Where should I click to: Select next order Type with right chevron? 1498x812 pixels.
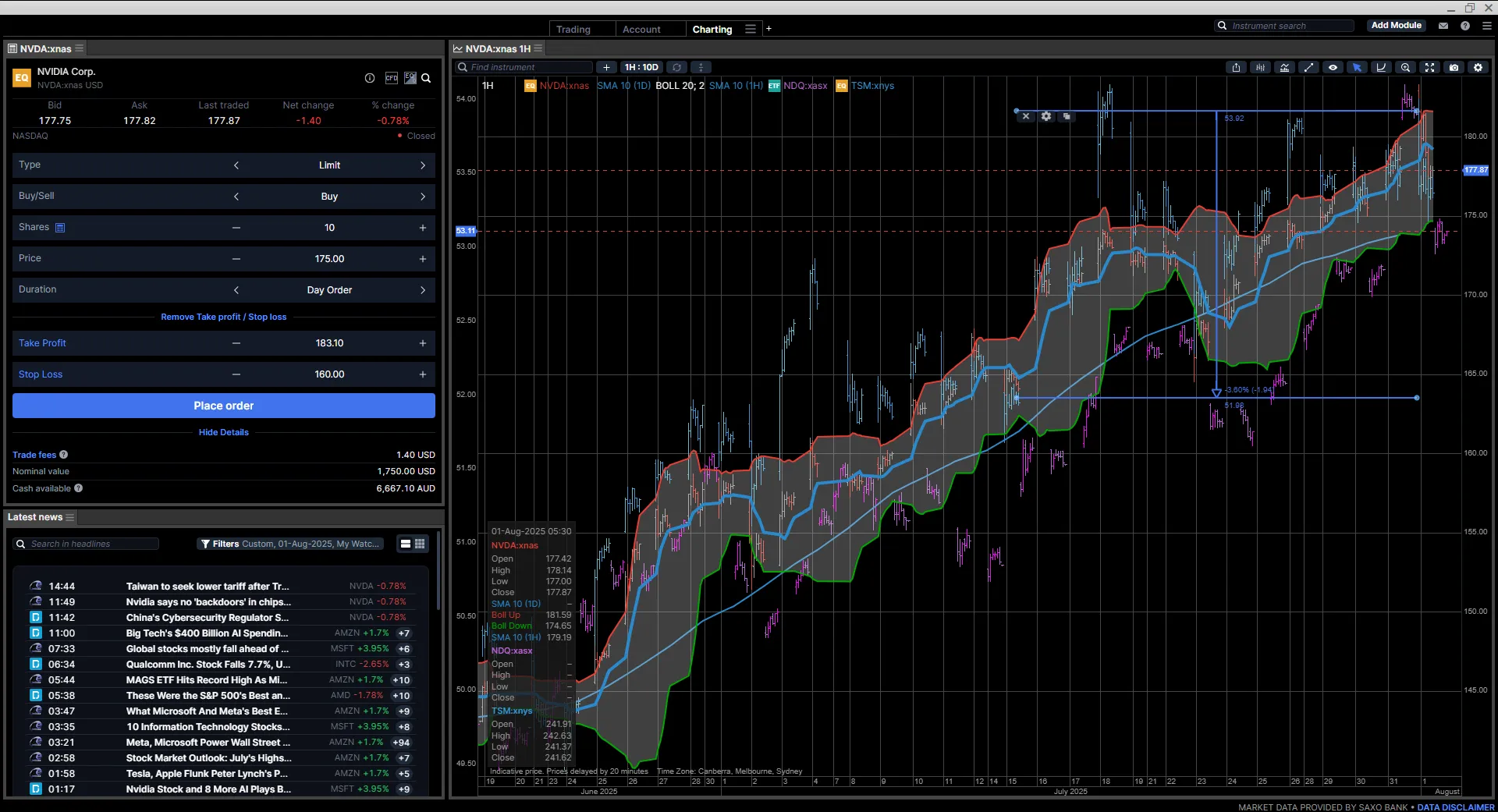click(x=423, y=165)
